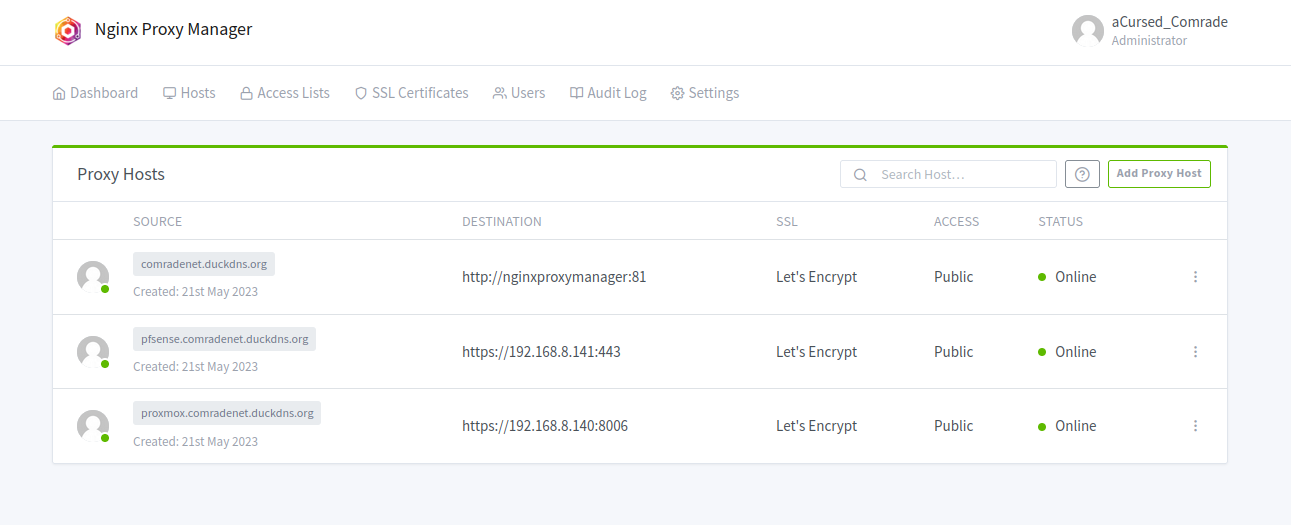Click the comradenet.duckdns.org domain tag
The width and height of the screenshot is (1291, 525).
204,264
